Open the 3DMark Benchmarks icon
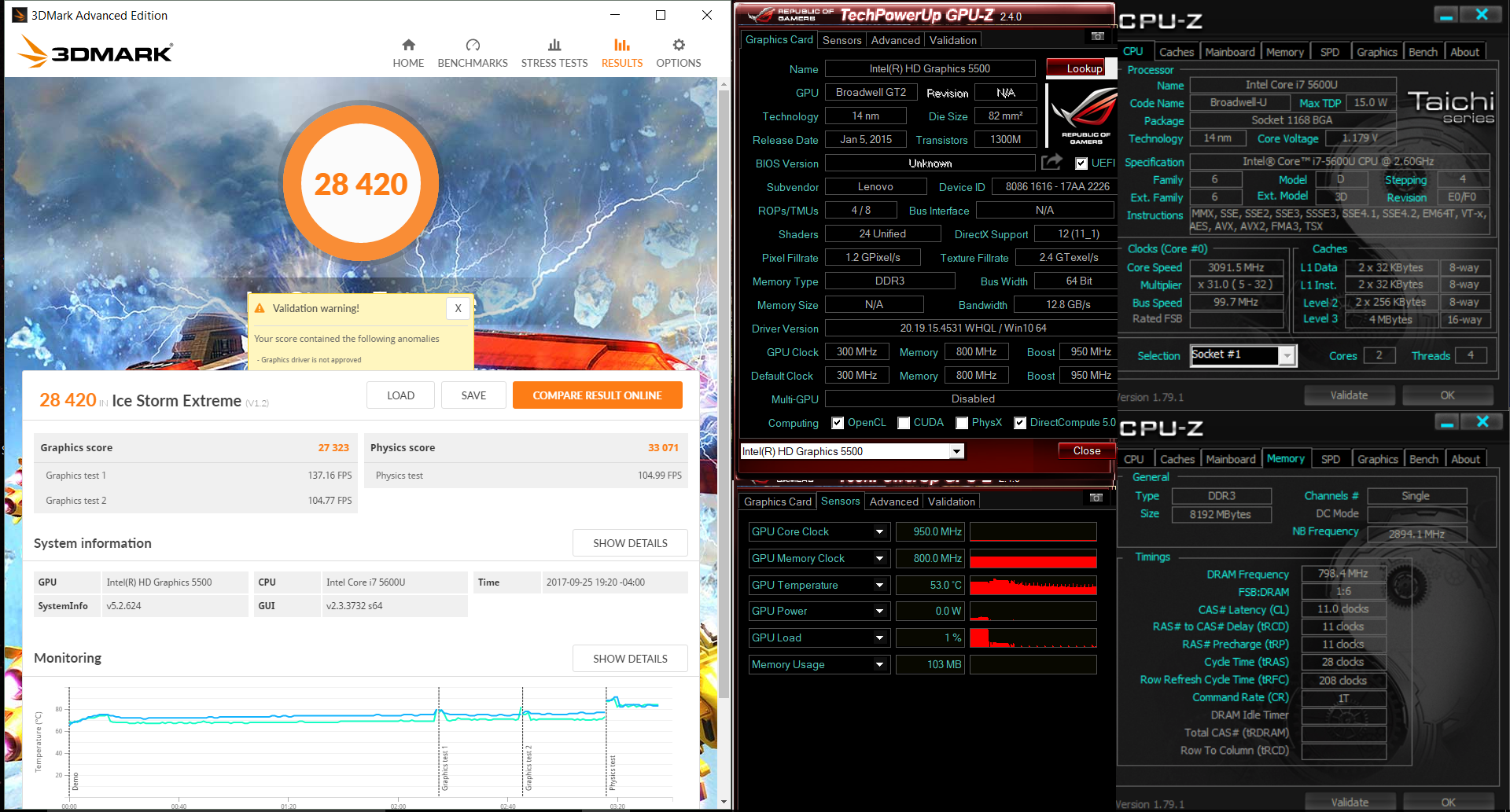Image resolution: width=1510 pixels, height=812 pixels. pyautogui.click(x=473, y=45)
